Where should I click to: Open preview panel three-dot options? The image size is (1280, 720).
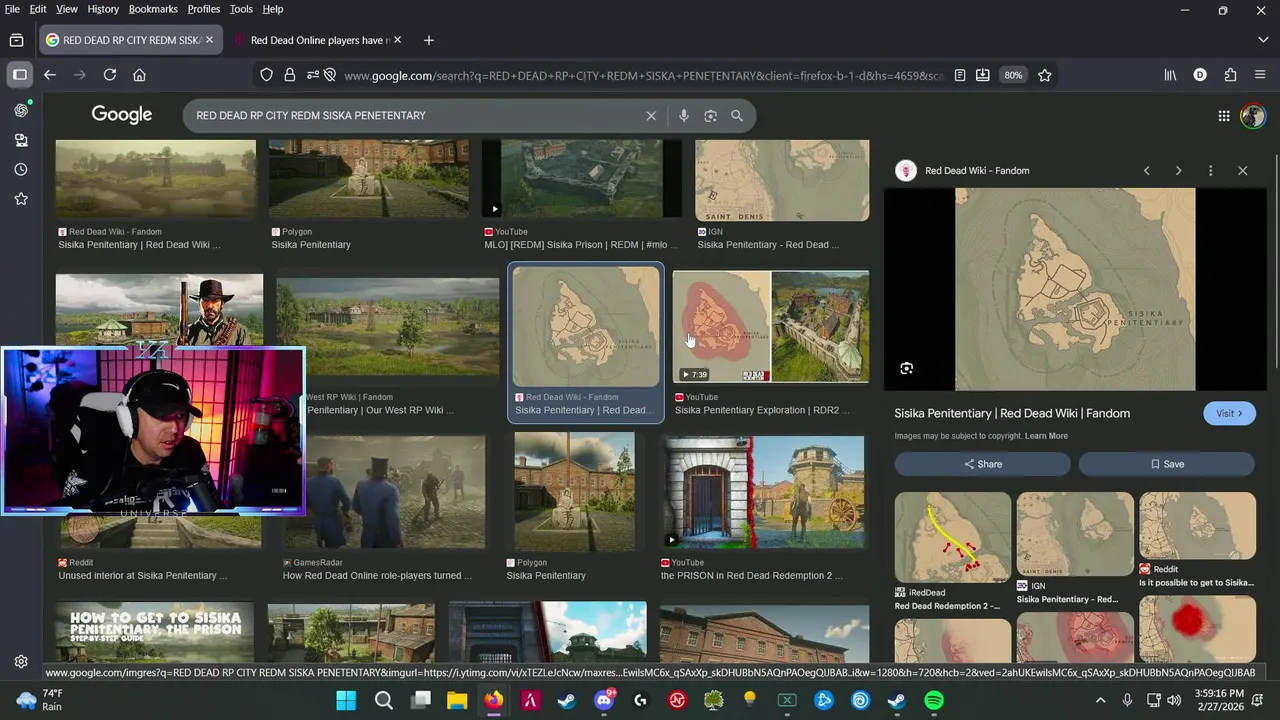(1210, 171)
